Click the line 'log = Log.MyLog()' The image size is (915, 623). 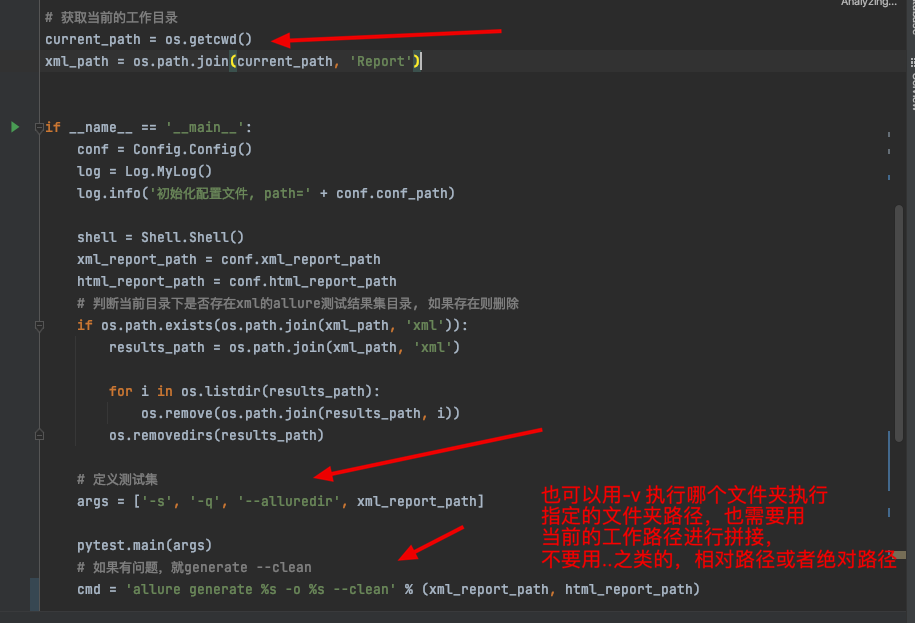click(x=144, y=172)
